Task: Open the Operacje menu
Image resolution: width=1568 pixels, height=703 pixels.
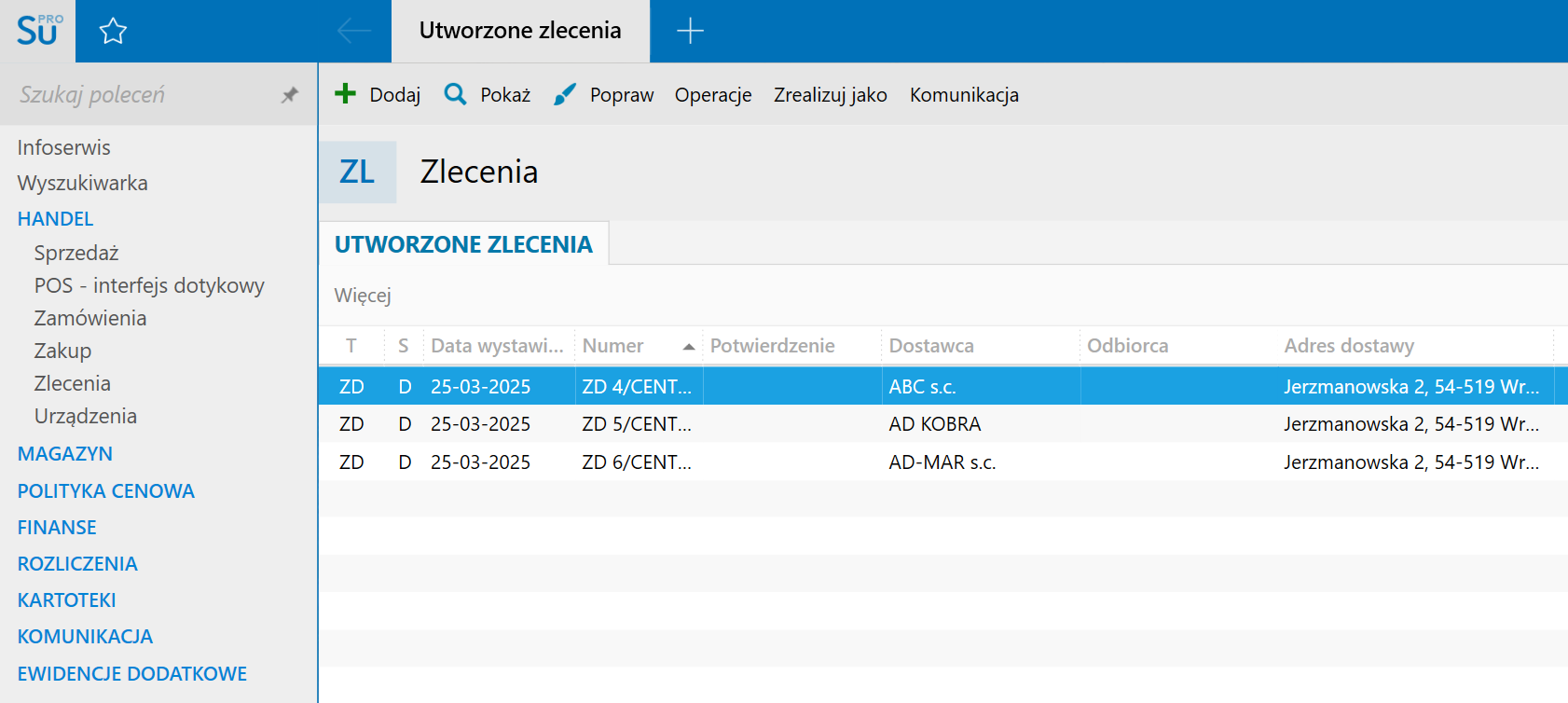Action: pos(713,95)
